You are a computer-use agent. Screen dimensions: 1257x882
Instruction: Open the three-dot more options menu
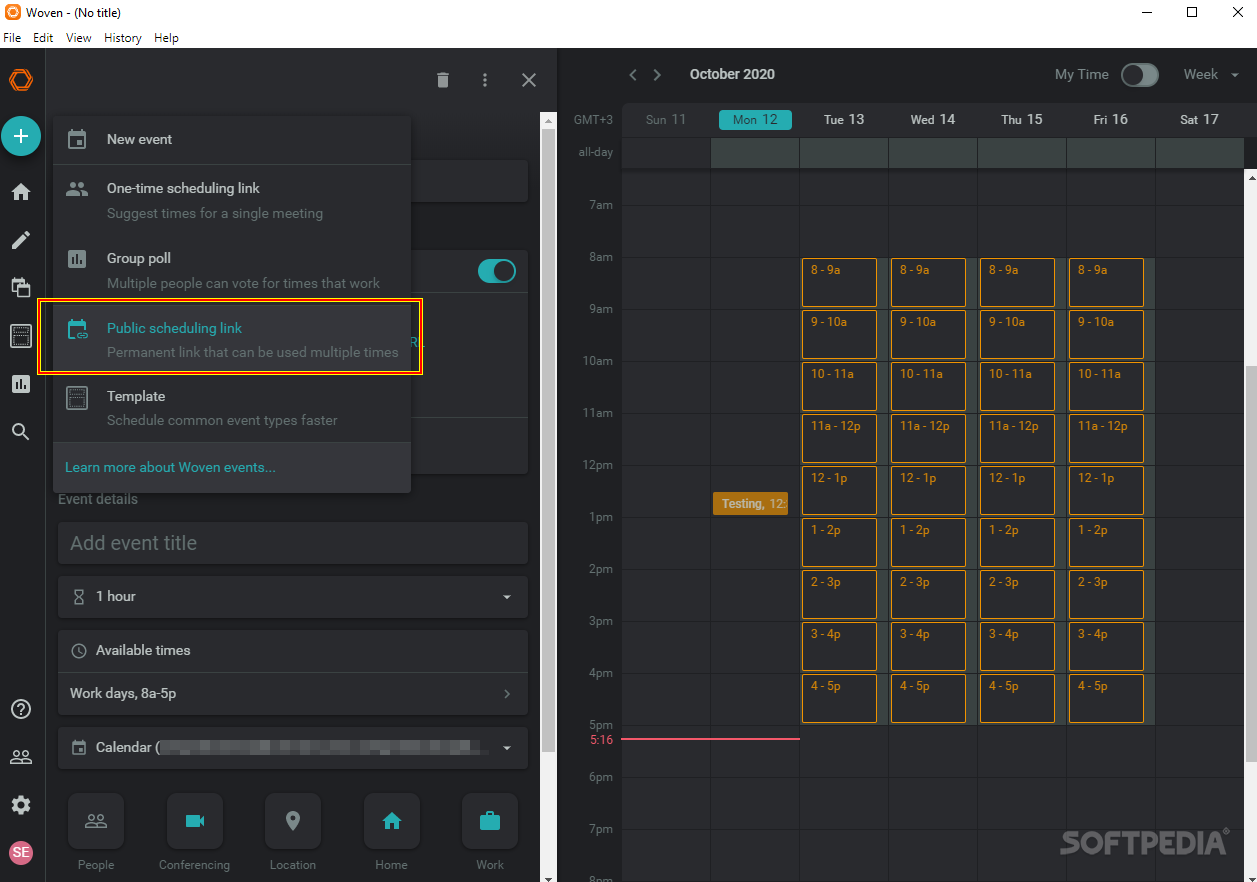(x=485, y=80)
